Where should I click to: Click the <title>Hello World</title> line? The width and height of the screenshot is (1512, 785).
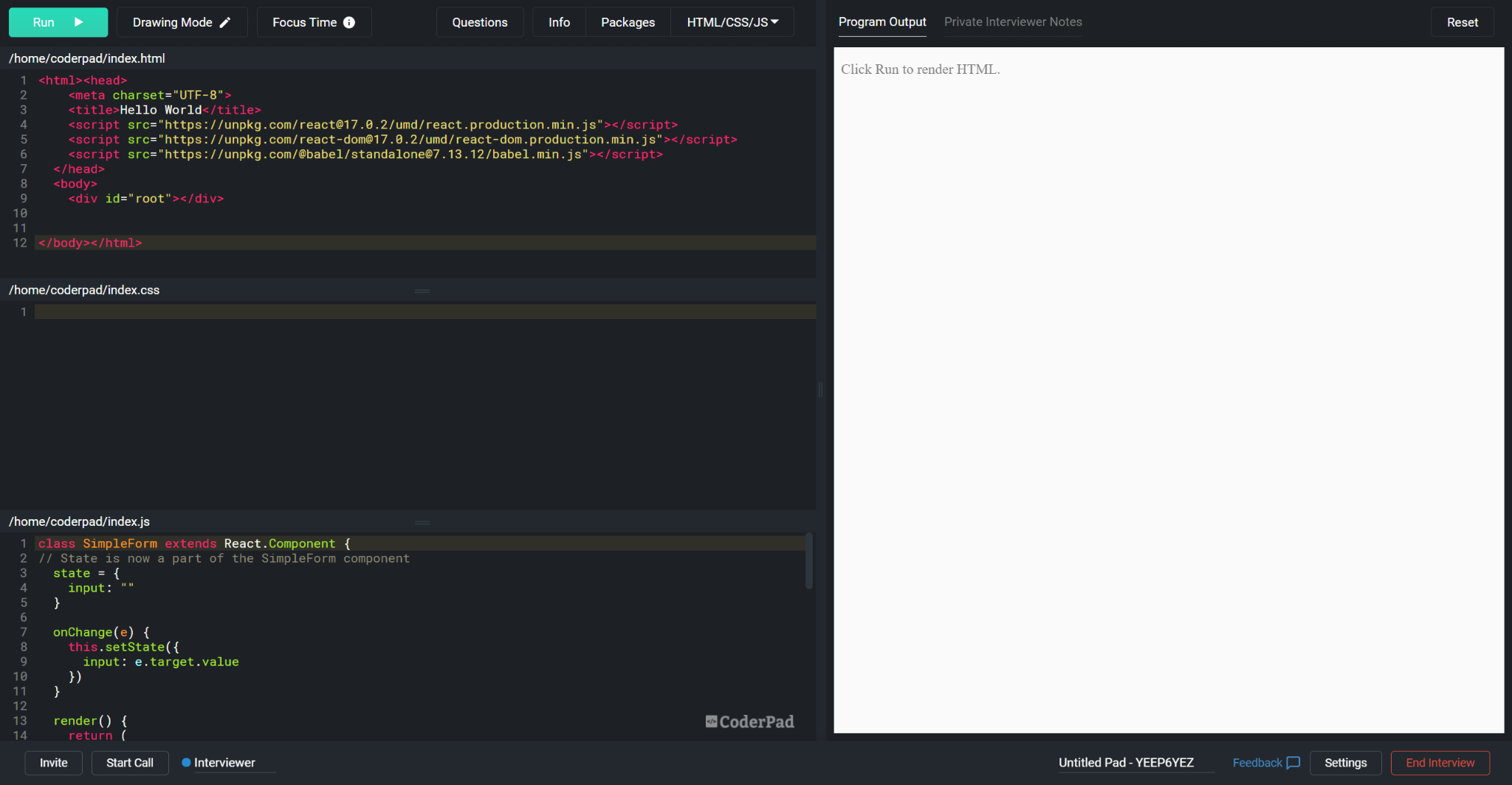(x=165, y=110)
